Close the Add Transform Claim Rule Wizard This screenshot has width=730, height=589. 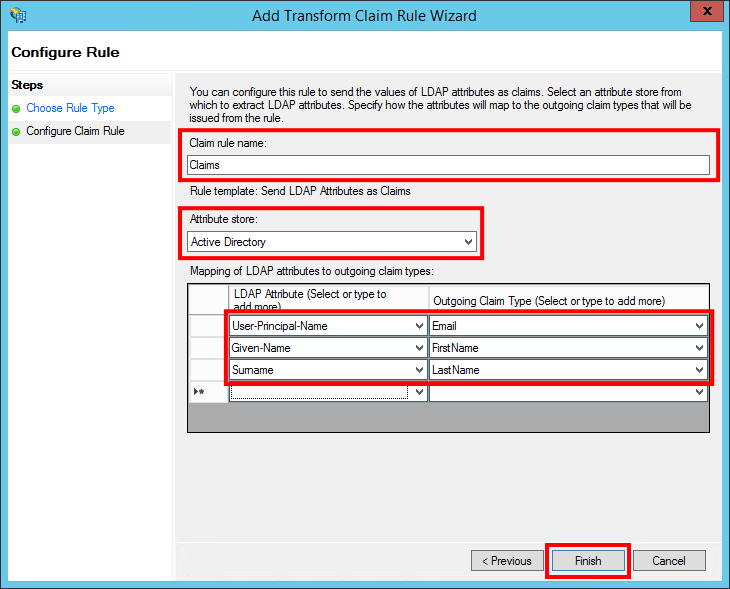pyautogui.click(x=707, y=11)
